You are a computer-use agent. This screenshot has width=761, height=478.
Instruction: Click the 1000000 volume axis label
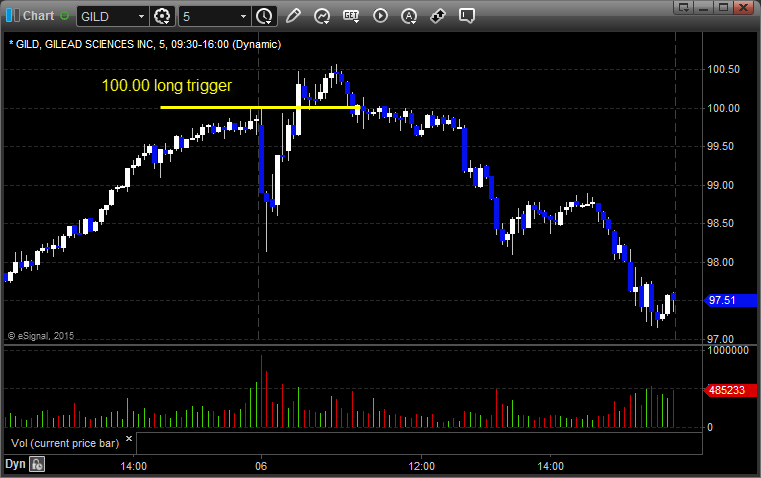(728, 350)
